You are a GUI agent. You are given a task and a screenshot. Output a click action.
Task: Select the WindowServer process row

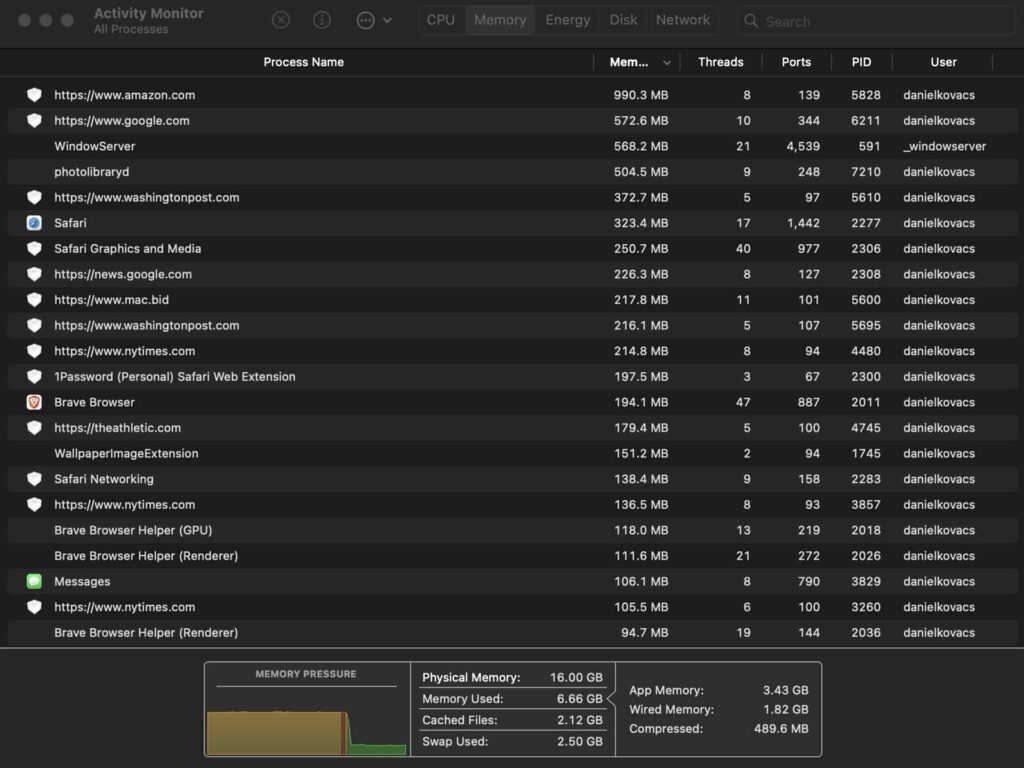513,146
